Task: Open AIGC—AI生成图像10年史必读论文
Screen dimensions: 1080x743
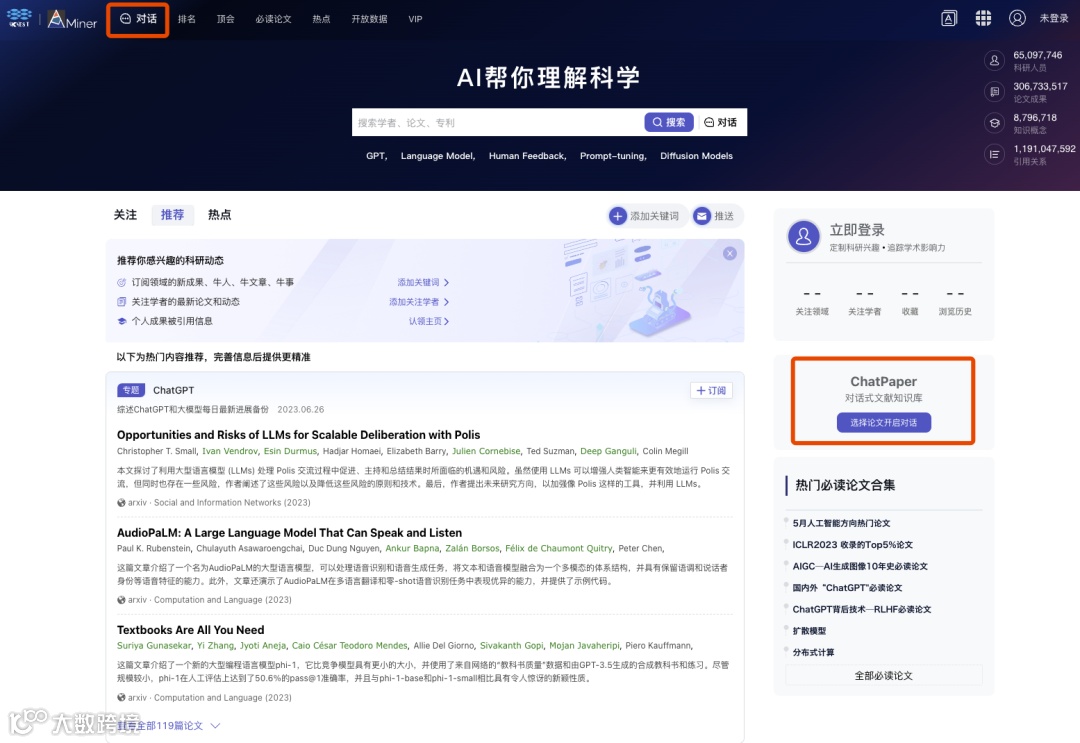Action: [x=860, y=566]
